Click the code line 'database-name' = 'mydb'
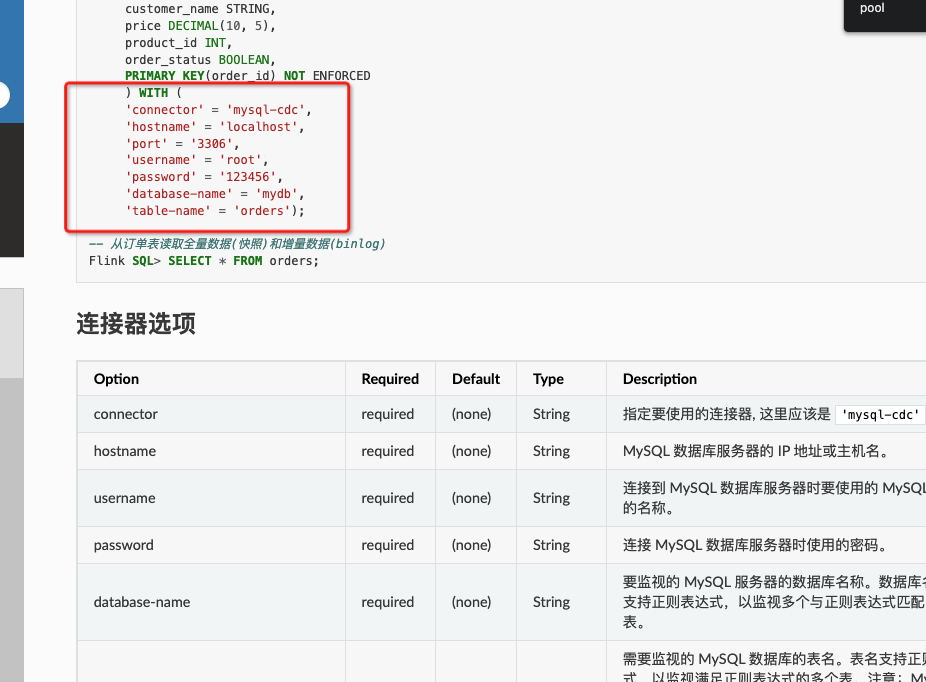 214,194
